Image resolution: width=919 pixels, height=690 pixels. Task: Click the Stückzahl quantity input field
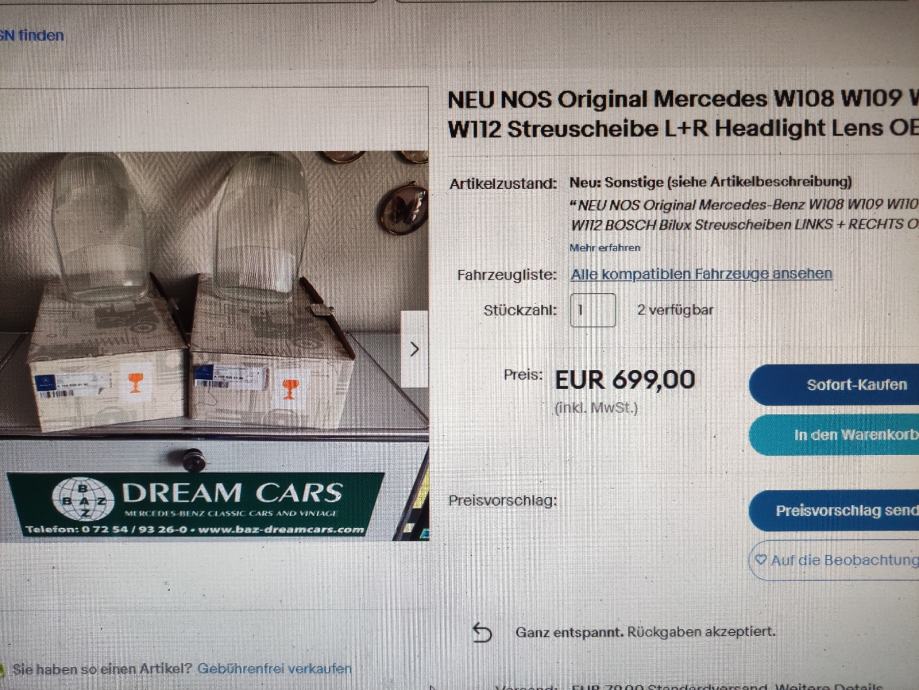593,310
